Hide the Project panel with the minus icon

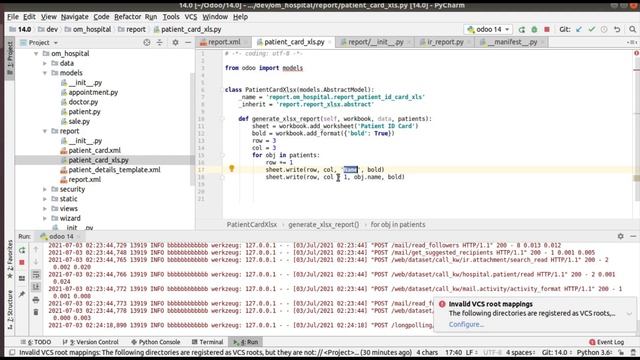(x=188, y=42)
